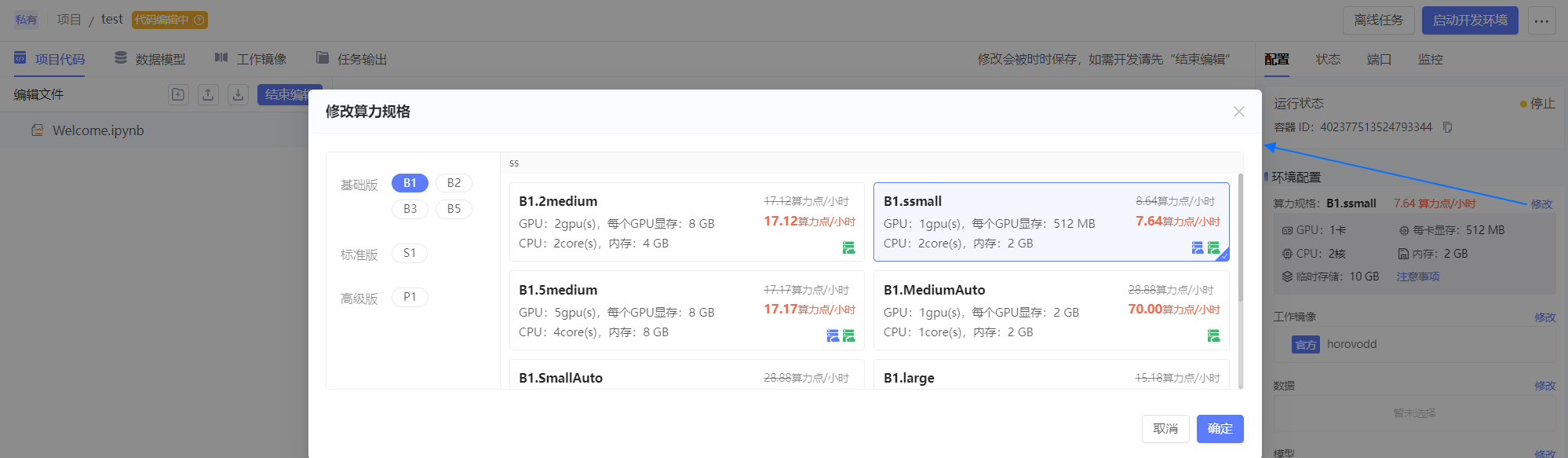Choose the P1 advanced tier option
The image size is (1568, 458).
coord(410,297)
